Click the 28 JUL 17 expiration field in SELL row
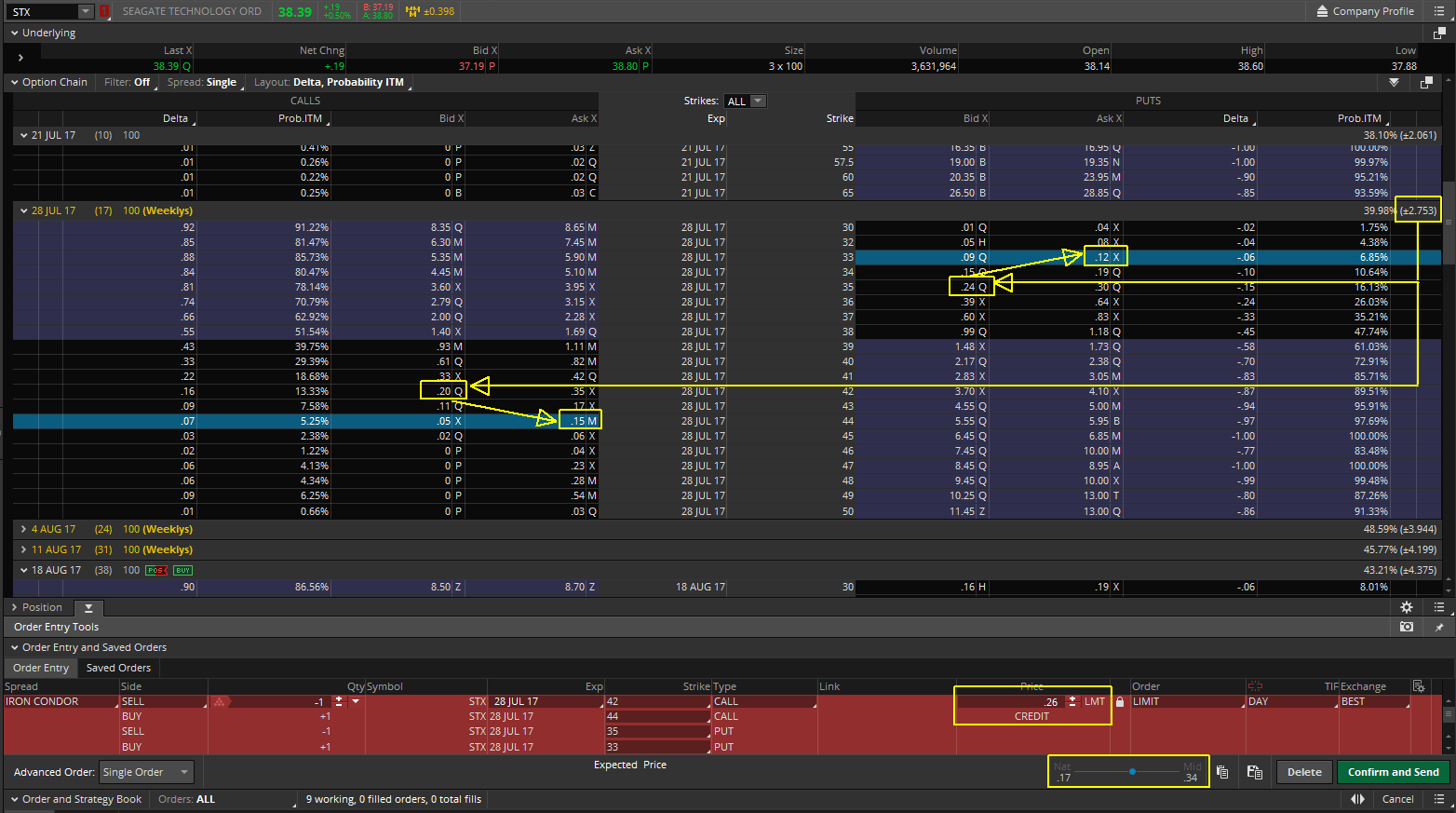The image size is (1456, 813). pyautogui.click(x=547, y=701)
